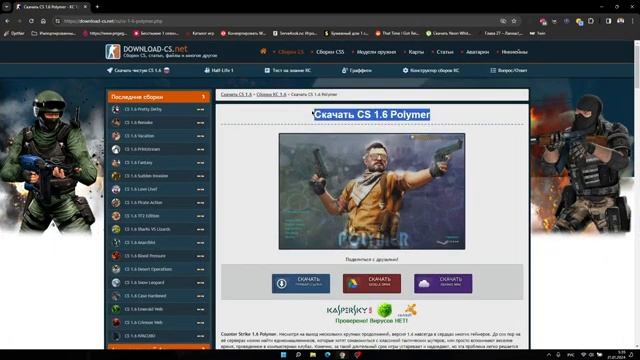Click CS 1.6 Love Live avatar icon

(116, 189)
